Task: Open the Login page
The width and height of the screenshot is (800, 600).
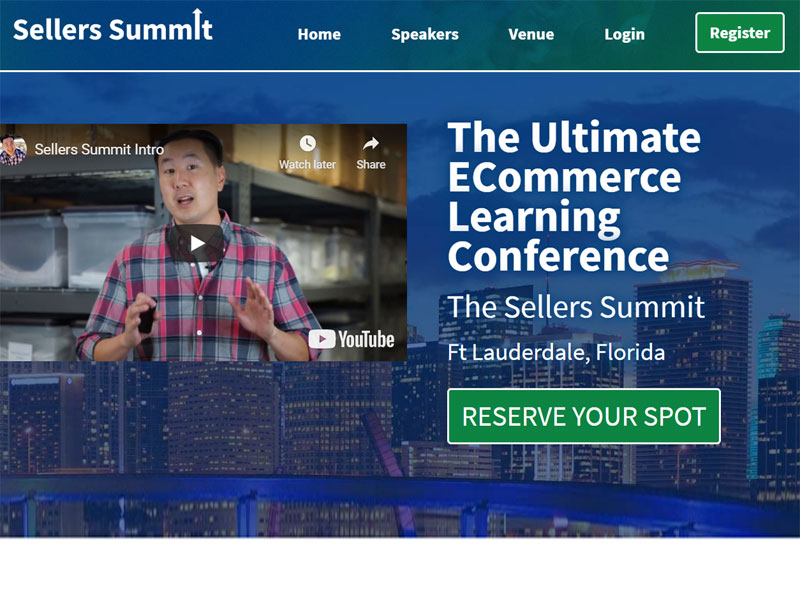Action: (624, 34)
